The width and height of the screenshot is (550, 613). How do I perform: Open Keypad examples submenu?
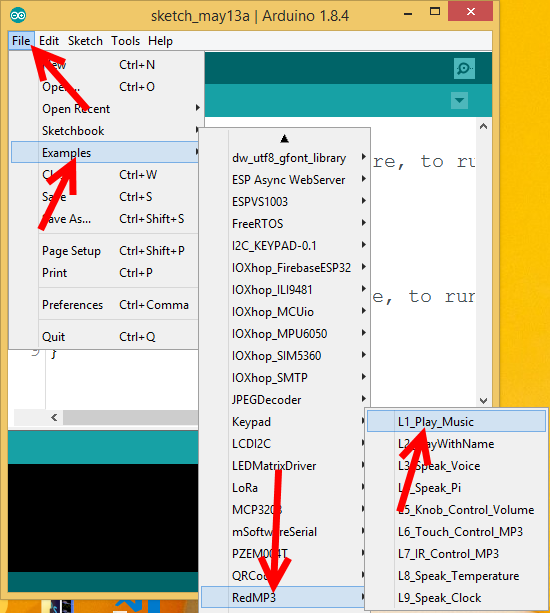coord(283,421)
